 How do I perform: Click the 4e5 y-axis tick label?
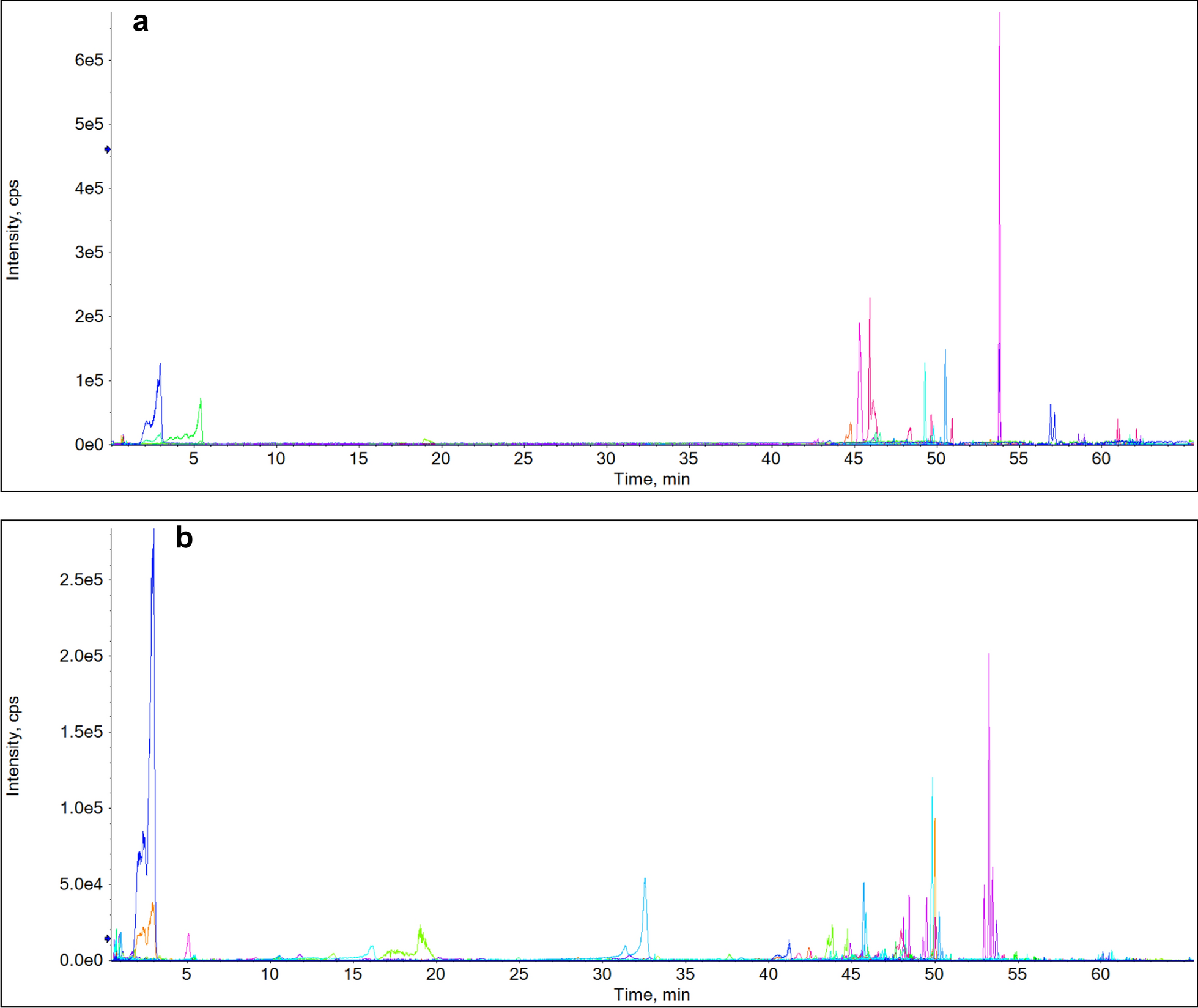pos(89,188)
